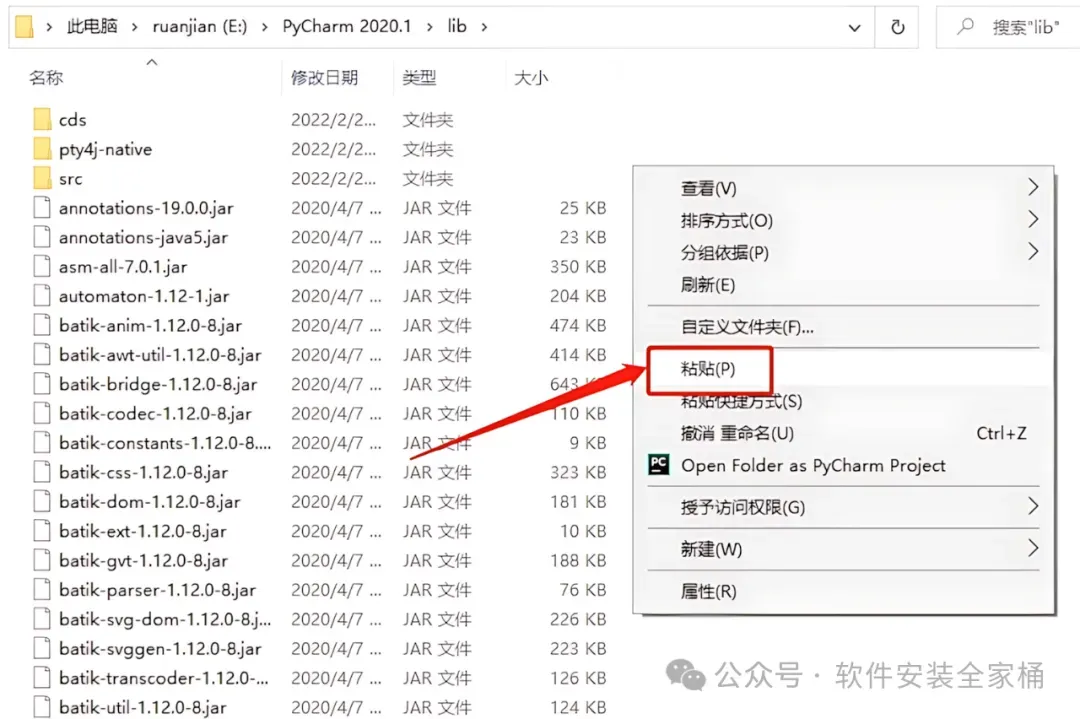Click the folder icon in address bar
The image size is (1080, 719).
click(24, 27)
